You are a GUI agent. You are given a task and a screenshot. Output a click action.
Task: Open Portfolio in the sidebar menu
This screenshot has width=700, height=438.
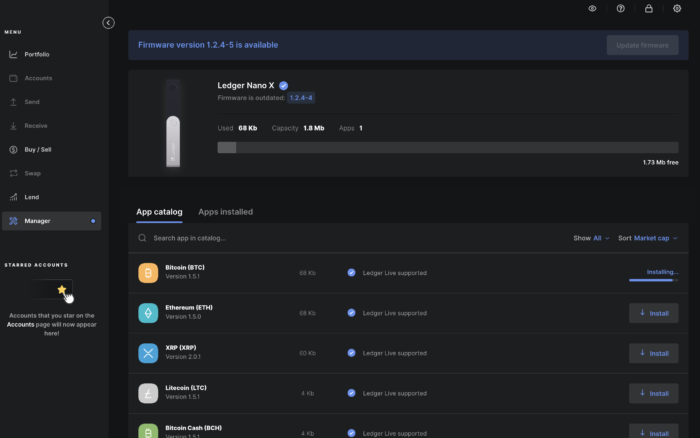point(36,54)
